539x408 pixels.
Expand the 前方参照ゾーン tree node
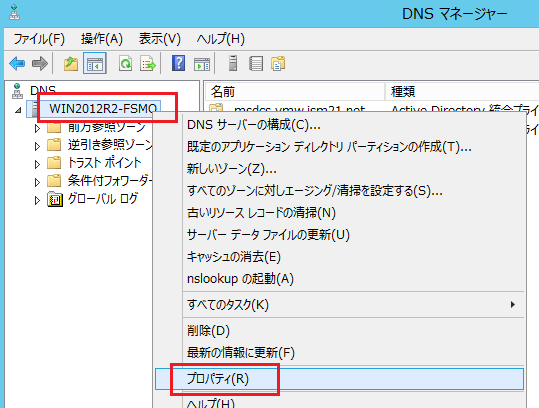(x=37, y=128)
